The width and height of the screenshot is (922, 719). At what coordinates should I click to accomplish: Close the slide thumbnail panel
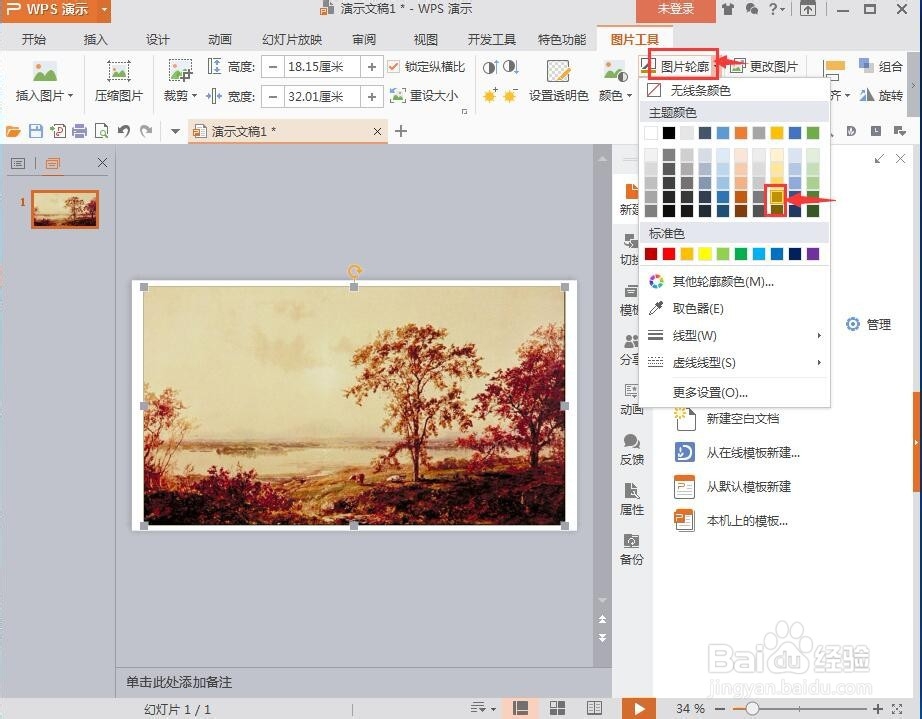102,162
